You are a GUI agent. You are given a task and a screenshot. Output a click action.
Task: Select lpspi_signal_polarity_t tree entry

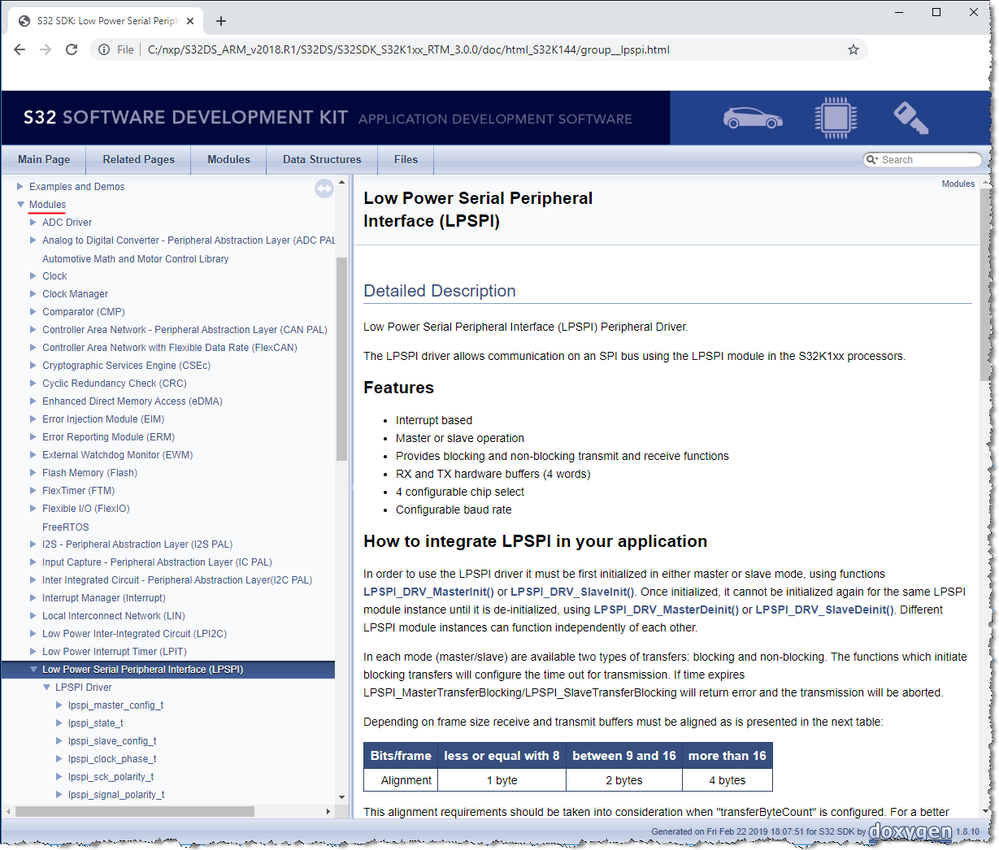point(116,795)
